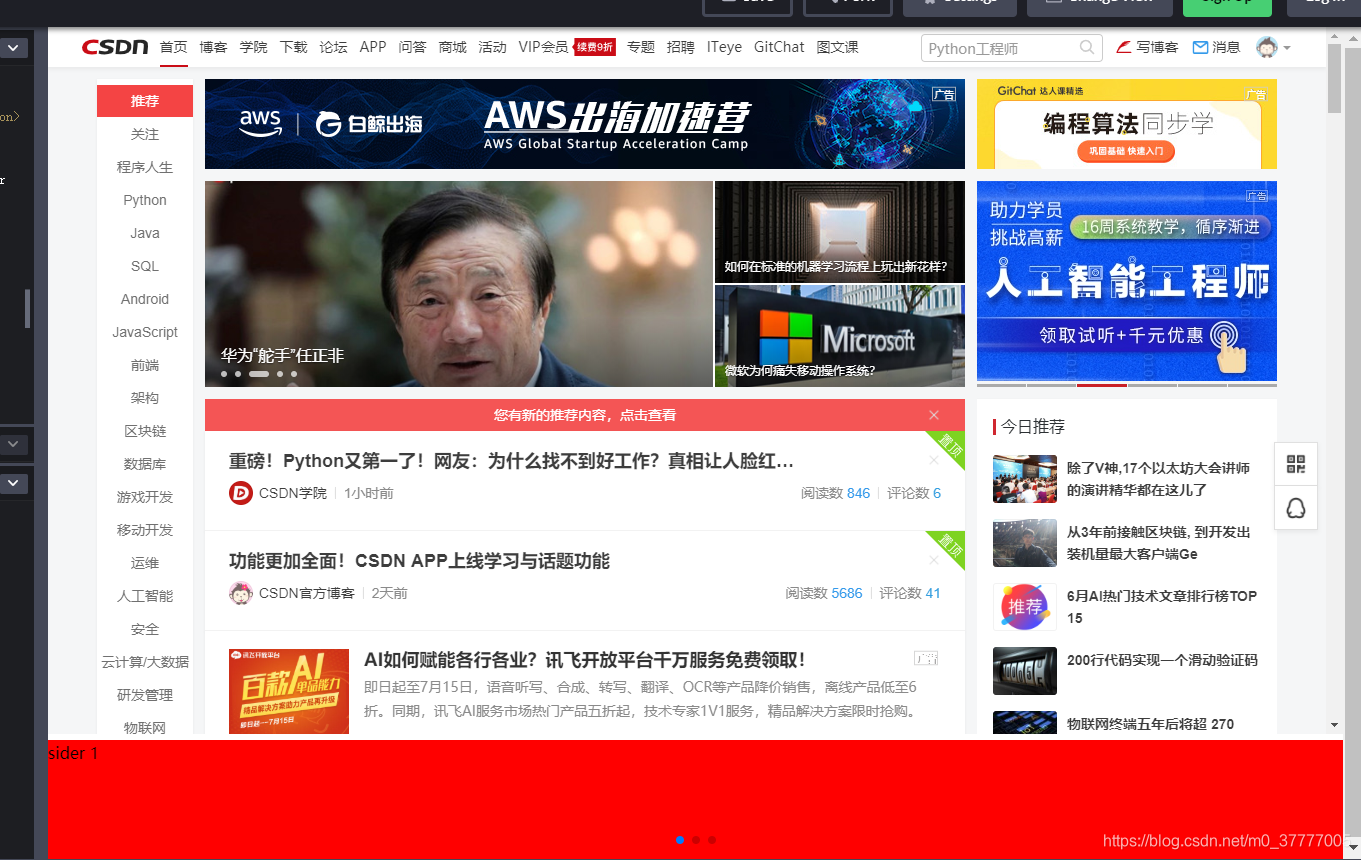Click 招聘 in the top navigation
Screen dimensions: 1361x860
680,47
